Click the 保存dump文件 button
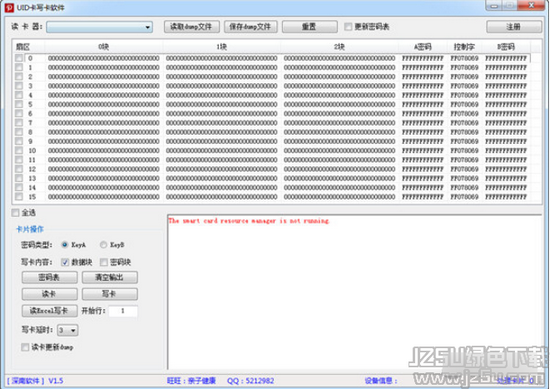The image size is (550, 389). [250, 27]
